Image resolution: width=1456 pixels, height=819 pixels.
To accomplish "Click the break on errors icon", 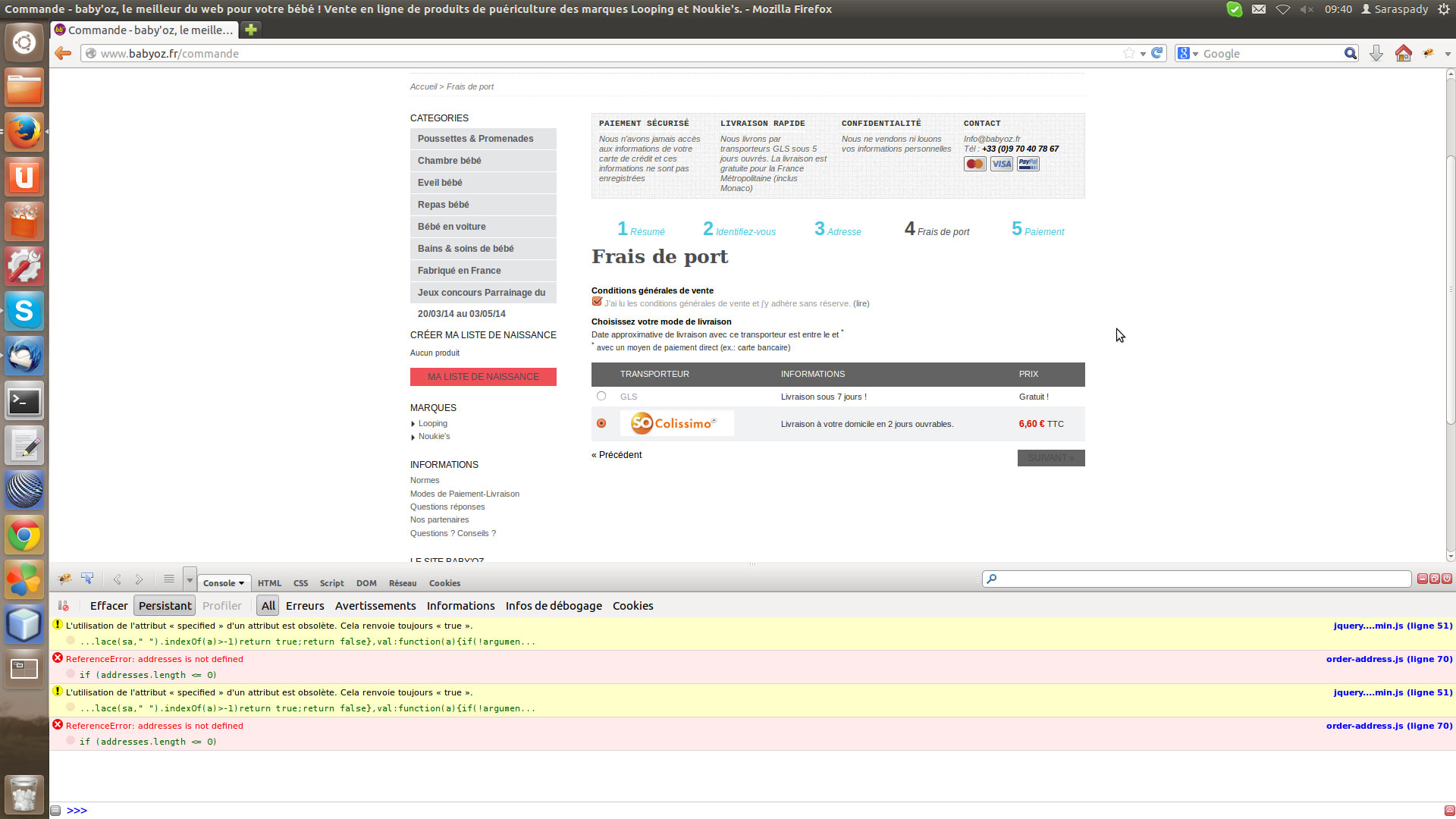I will (x=64, y=606).
